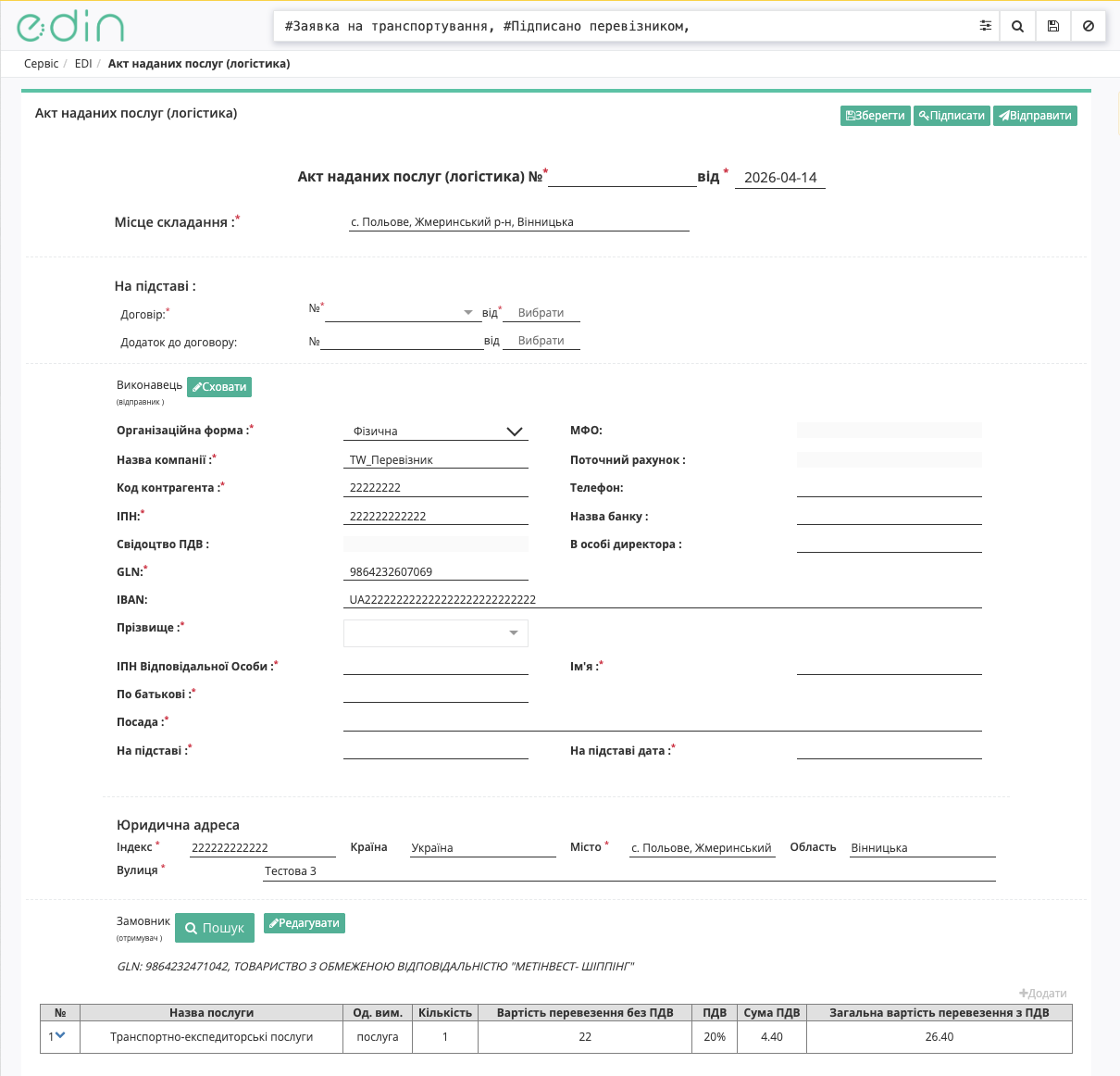Click the act number input field

click(622, 177)
